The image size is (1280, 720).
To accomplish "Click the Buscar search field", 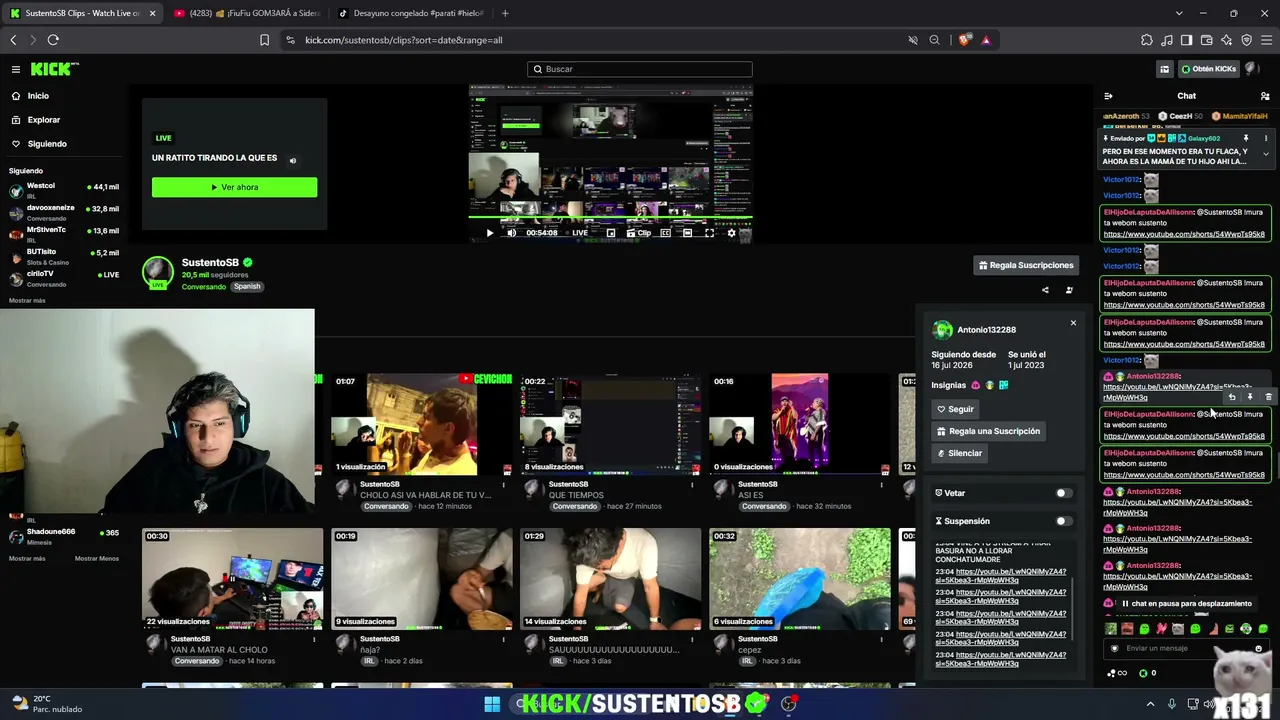I will [x=640, y=69].
